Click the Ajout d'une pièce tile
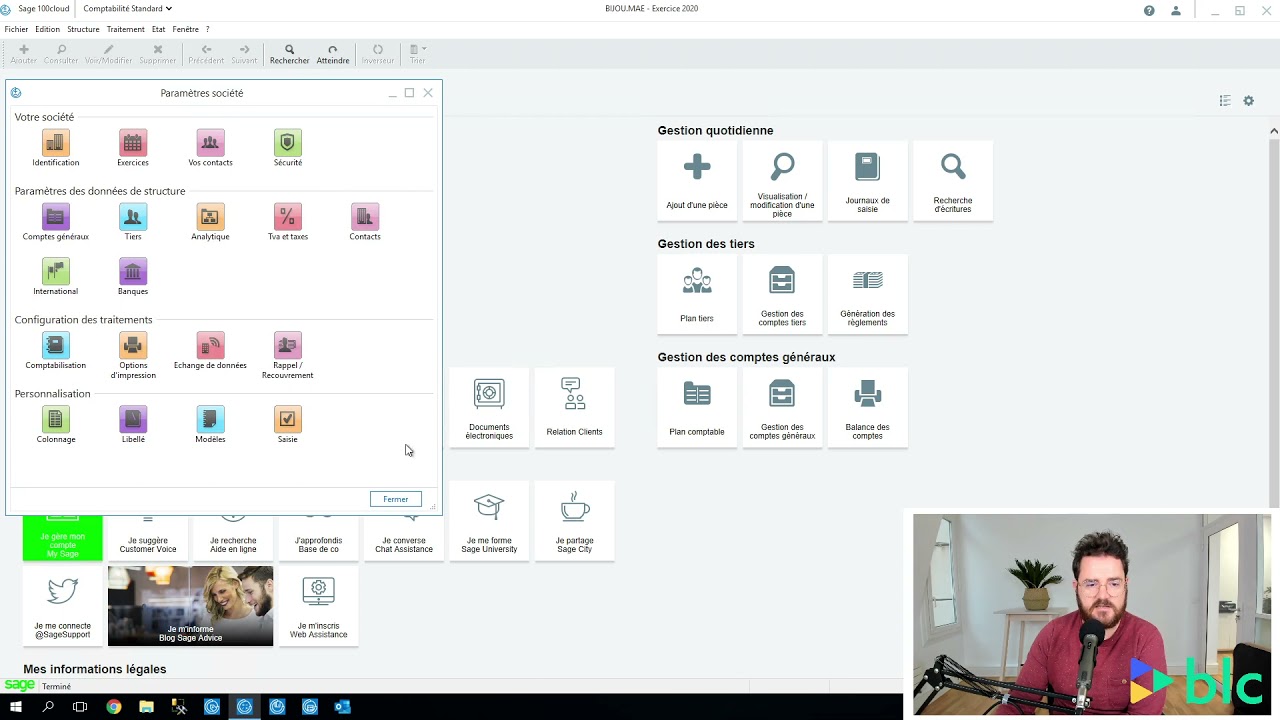The height and width of the screenshot is (720, 1280). tap(697, 180)
